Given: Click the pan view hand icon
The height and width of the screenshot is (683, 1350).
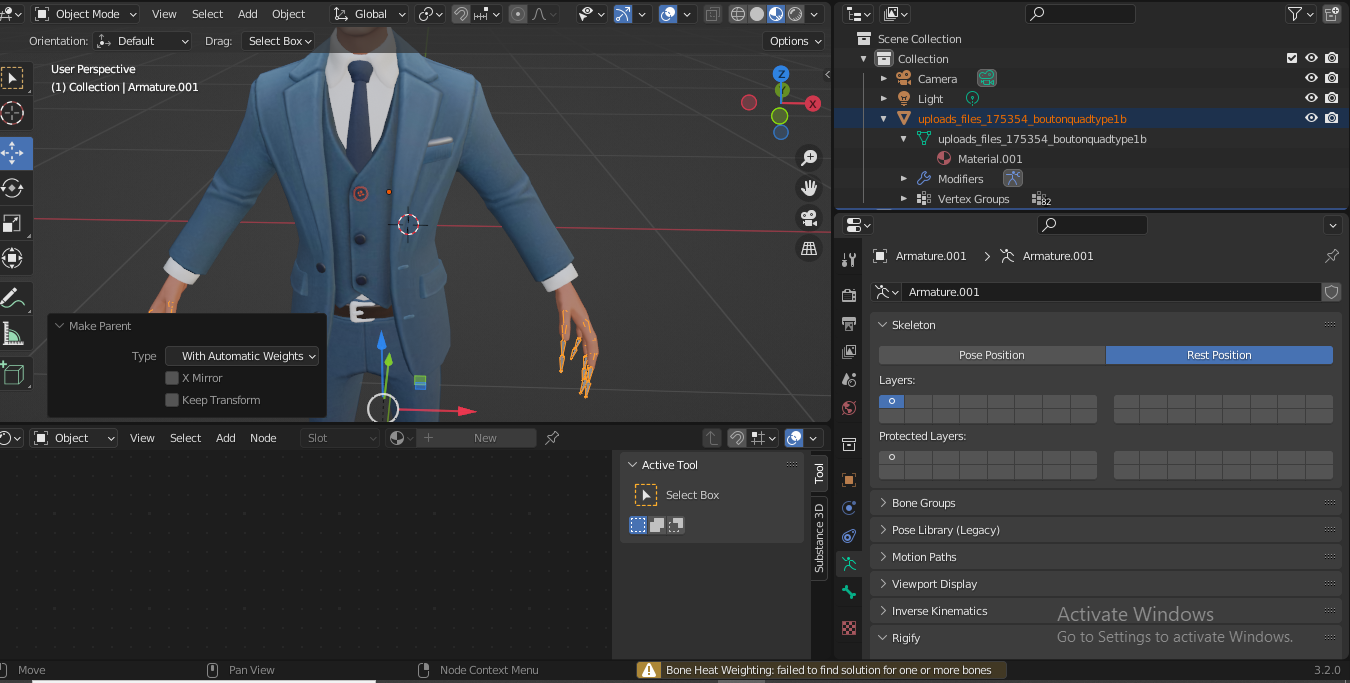Looking at the screenshot, I should pos(809,187).
